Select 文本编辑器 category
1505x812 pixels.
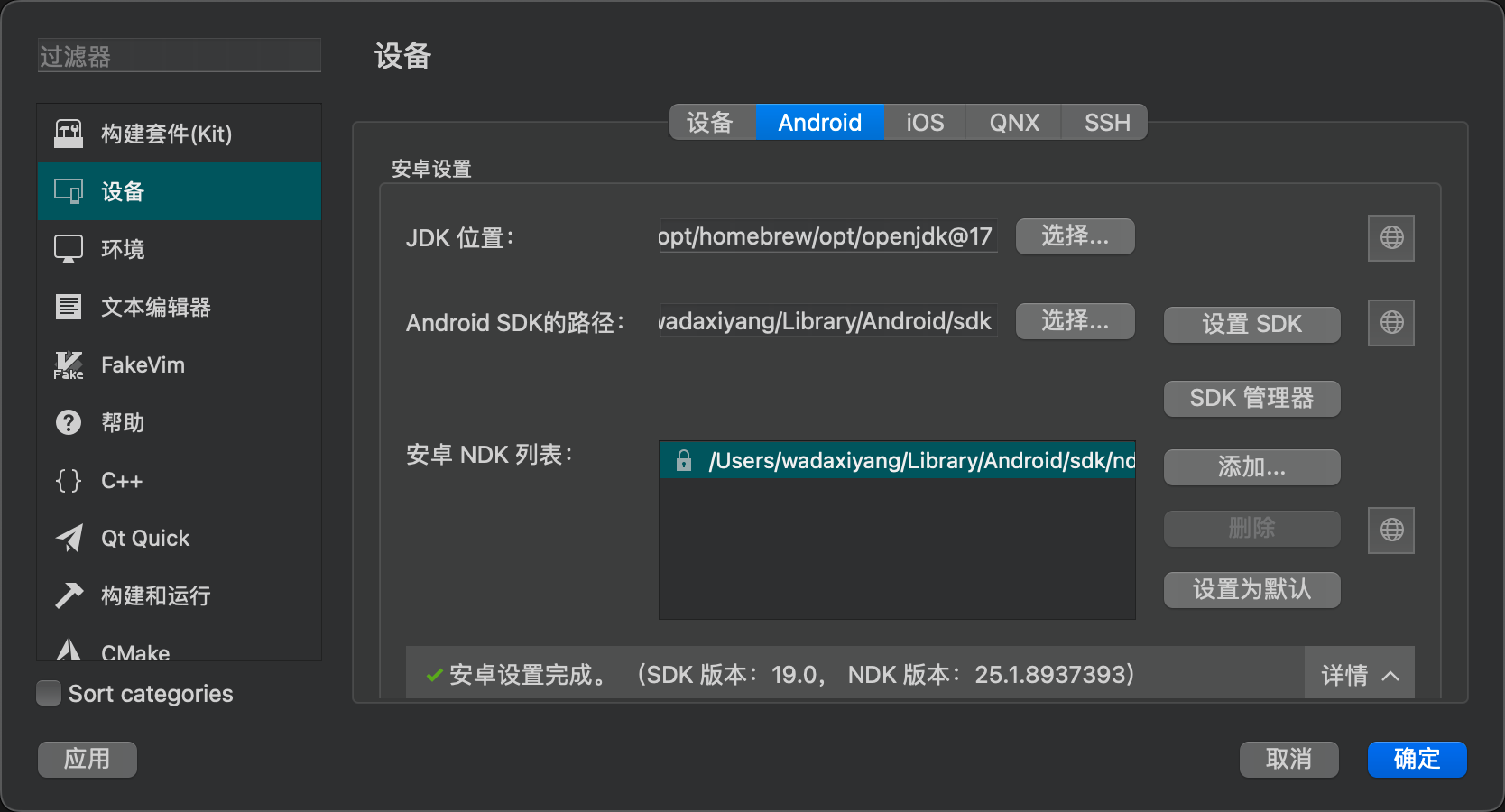coord(180,307)
